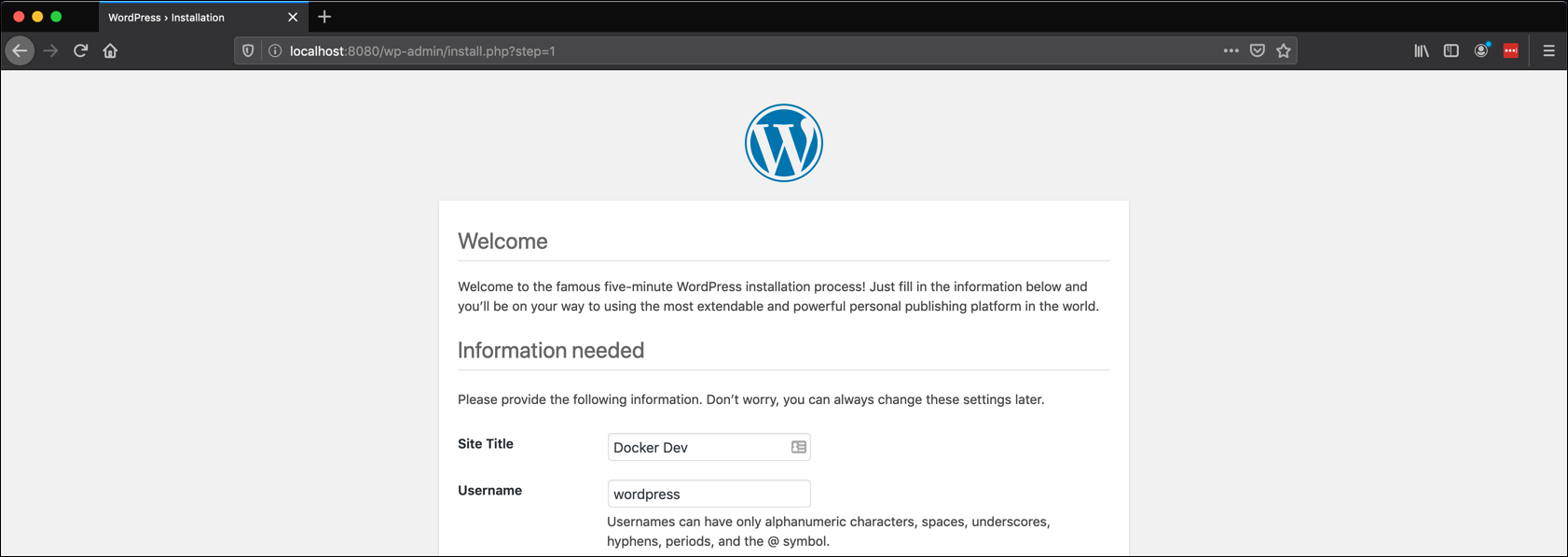Click the red password manager extension icon

click(1511, 51)
